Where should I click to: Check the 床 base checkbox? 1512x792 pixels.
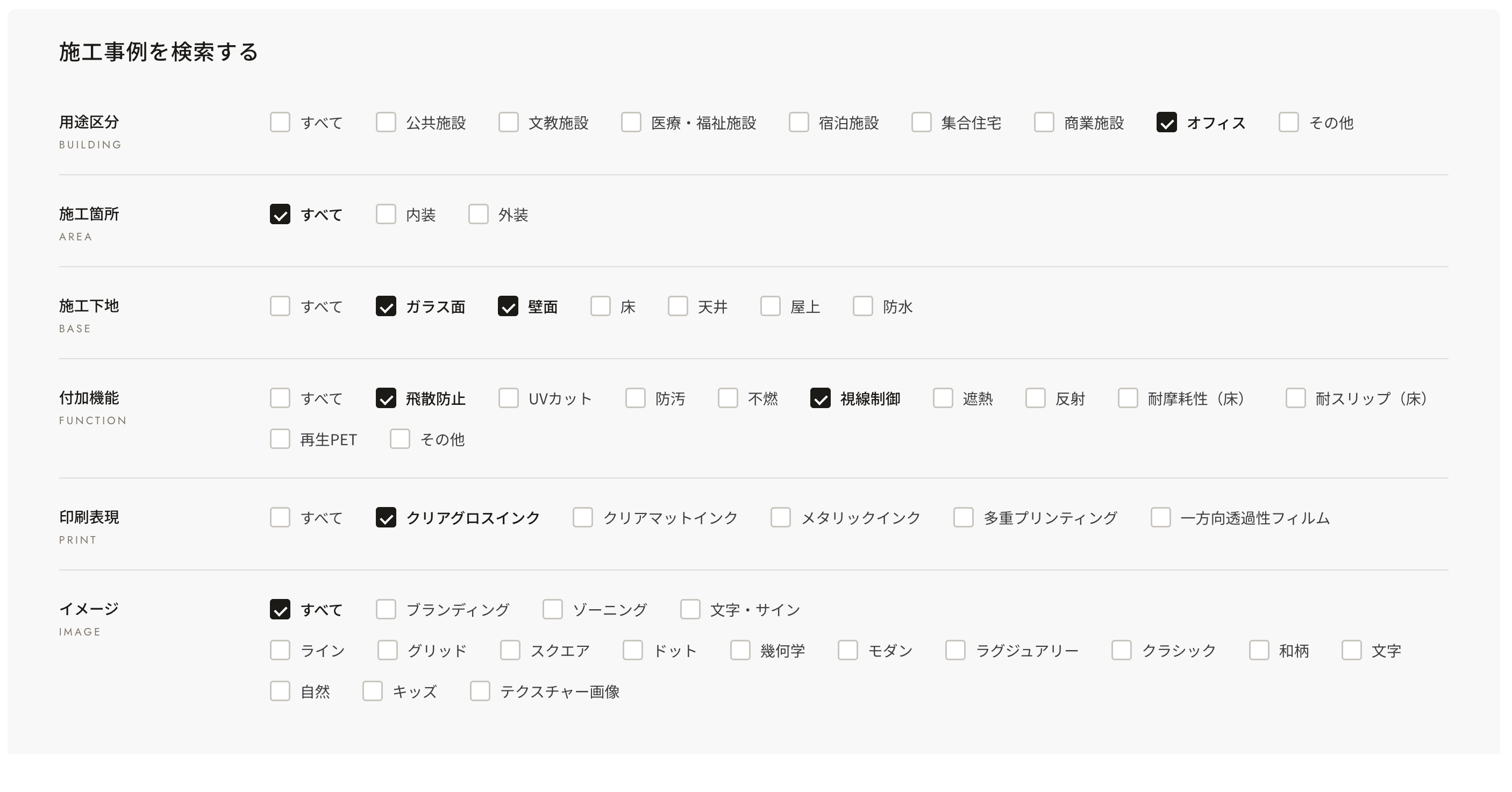pos(601,306)
